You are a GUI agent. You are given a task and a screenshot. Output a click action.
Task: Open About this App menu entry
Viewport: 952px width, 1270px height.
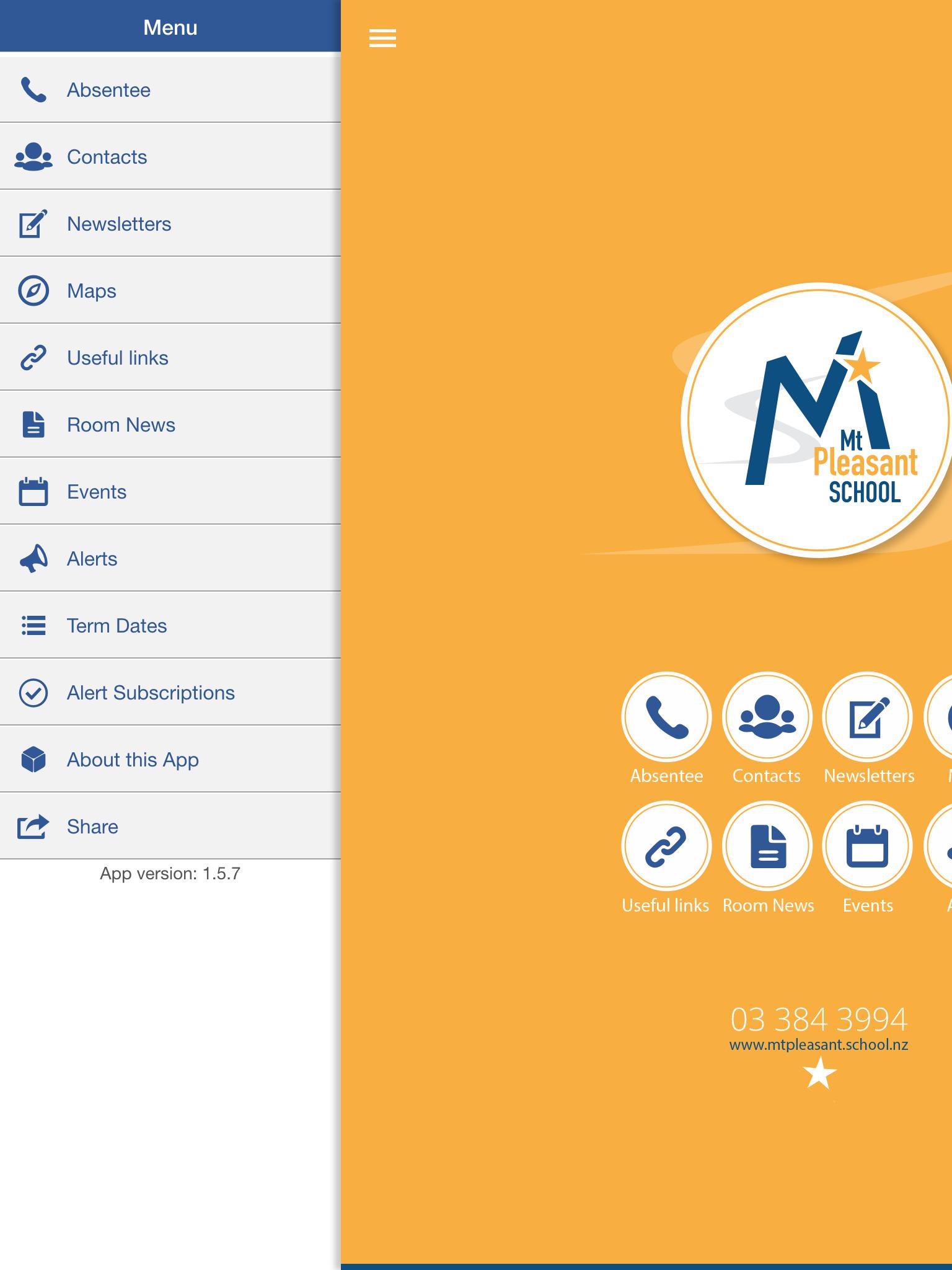pos(170,760)
